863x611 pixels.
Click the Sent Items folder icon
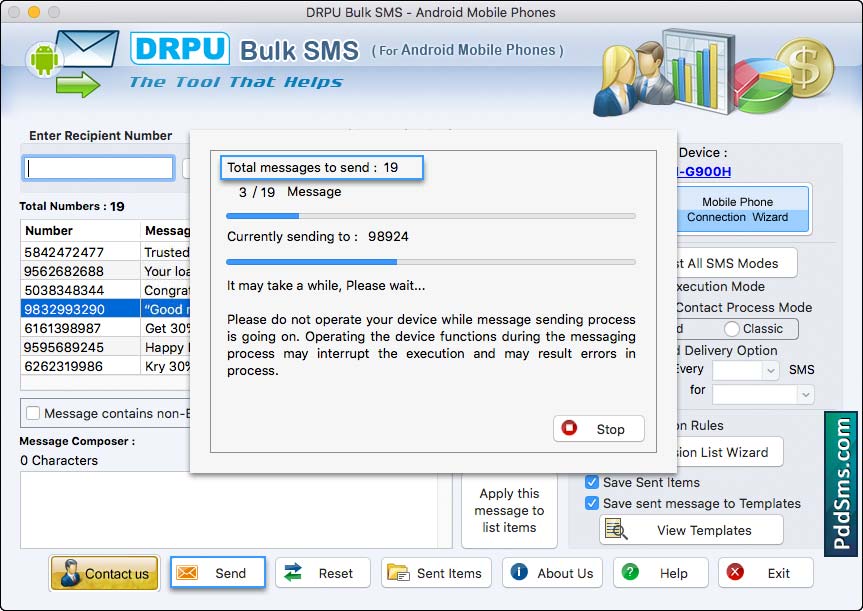coord(398,572)
